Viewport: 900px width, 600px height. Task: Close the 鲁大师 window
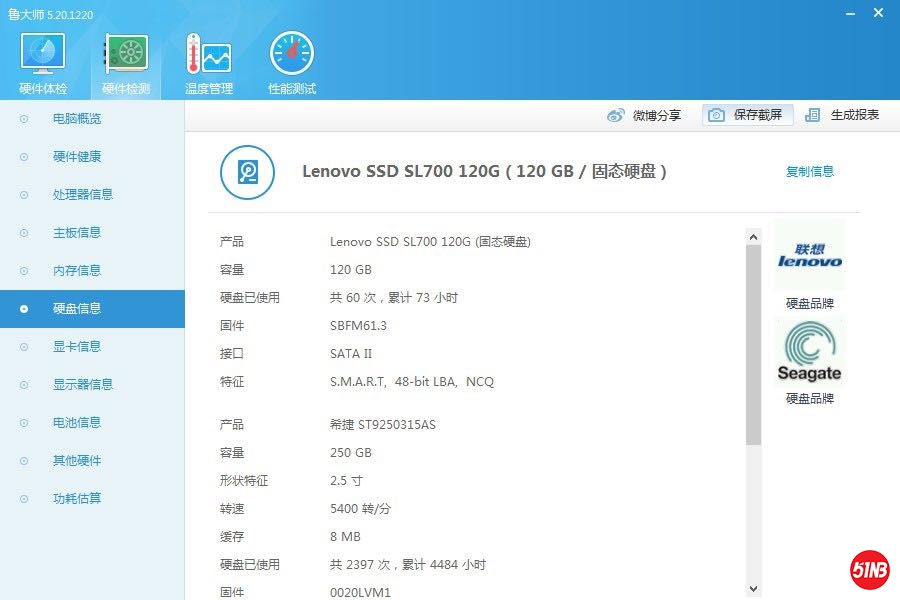point(878,13)
